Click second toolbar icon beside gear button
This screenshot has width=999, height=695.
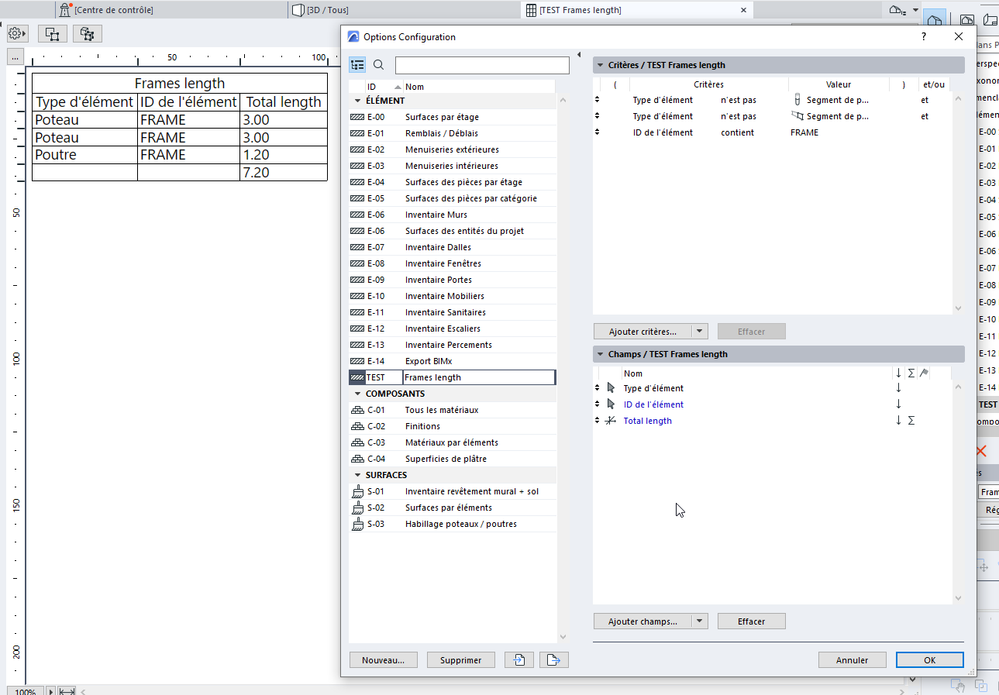point(52,34)
